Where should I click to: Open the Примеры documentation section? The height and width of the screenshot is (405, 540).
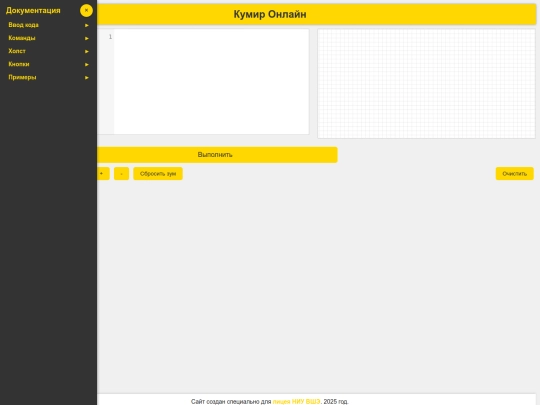point(48,77)
